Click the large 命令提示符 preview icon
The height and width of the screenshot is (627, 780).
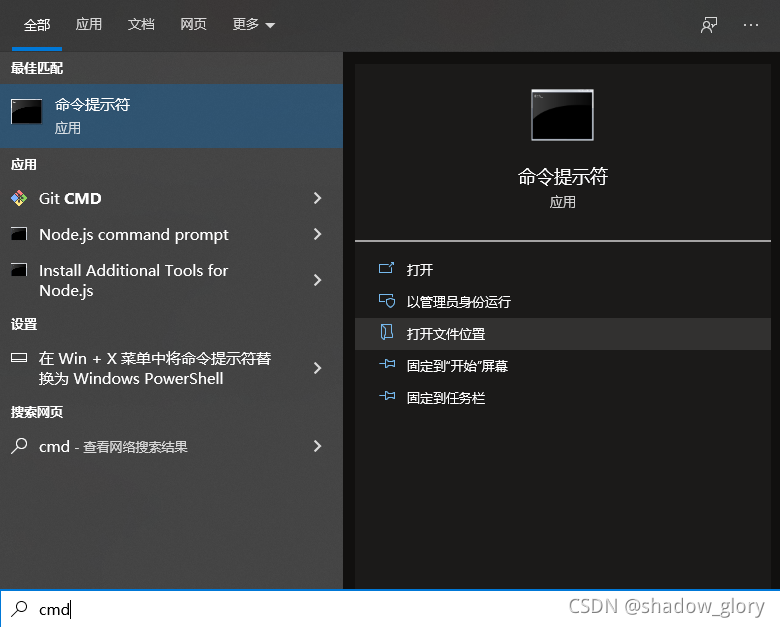tap(563, 115)
